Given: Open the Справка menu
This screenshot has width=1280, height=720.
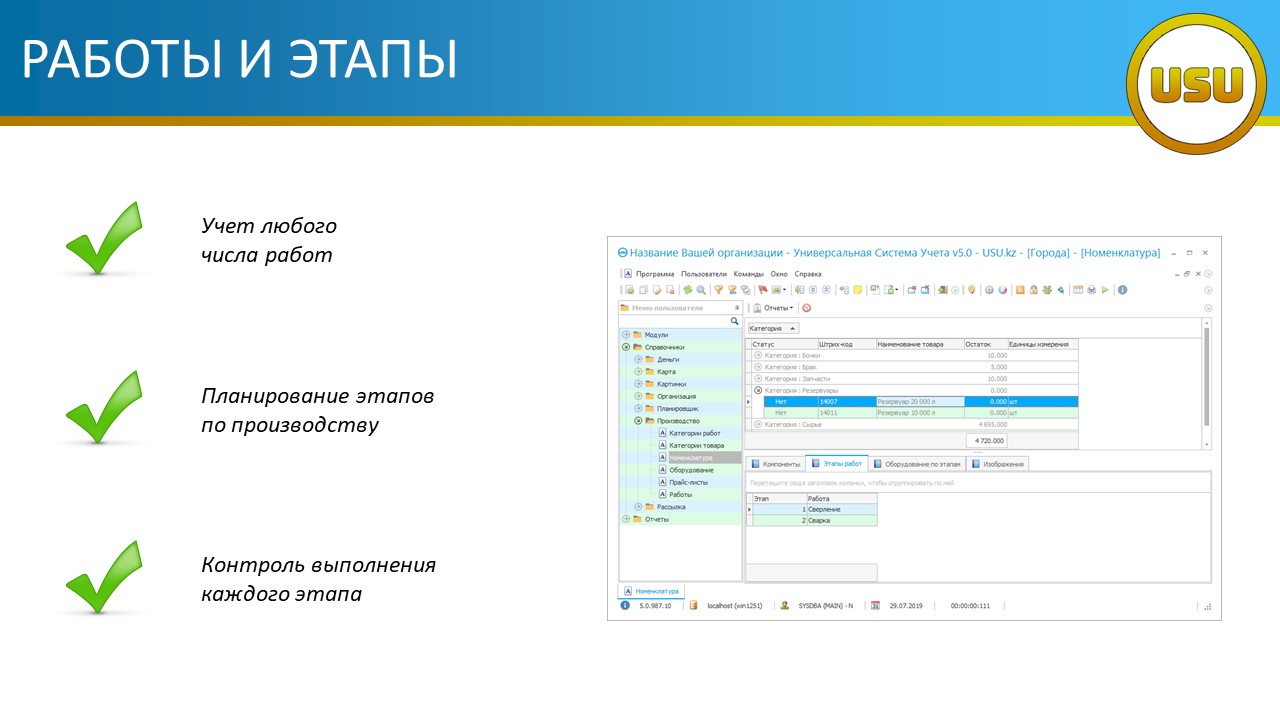Looking at the screenshot, I should click(808, 273).
